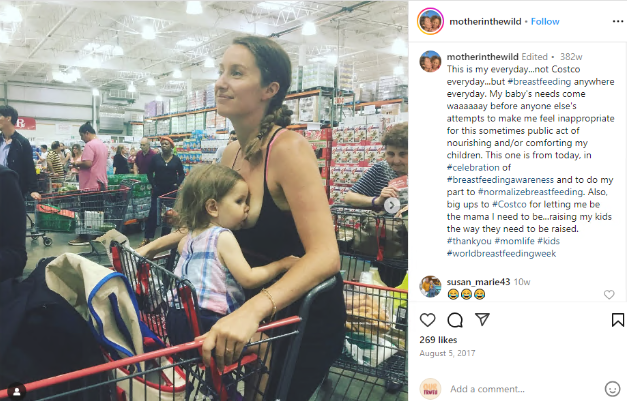Click susan_marie43's commenter avatar
632x401 pixels.
(430, 287)
